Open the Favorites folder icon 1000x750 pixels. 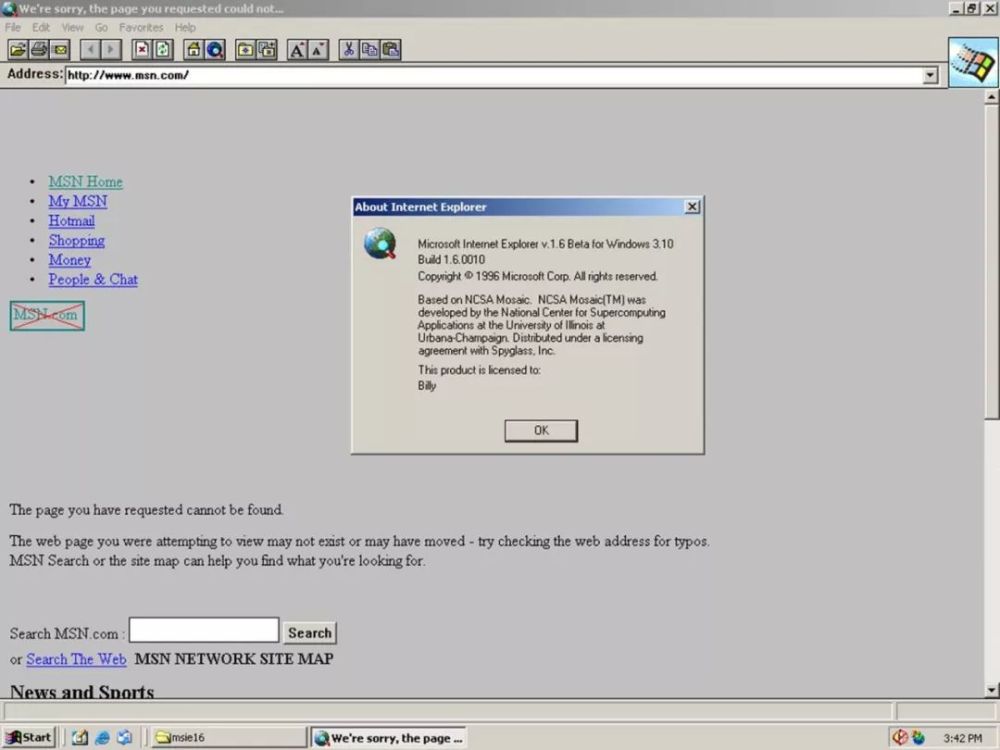[246, 50]
